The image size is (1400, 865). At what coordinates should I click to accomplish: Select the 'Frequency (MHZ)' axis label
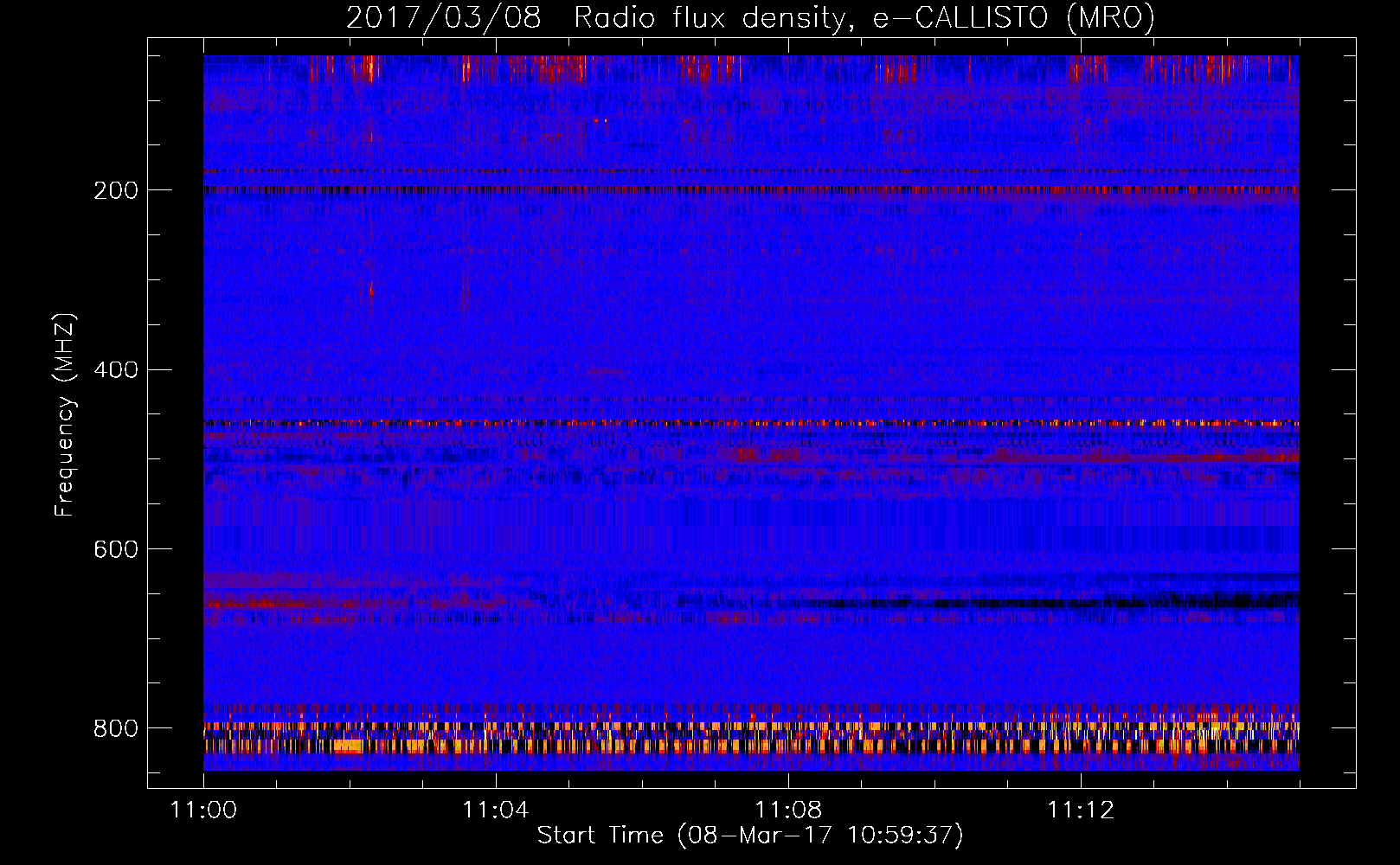coord(64,414)
